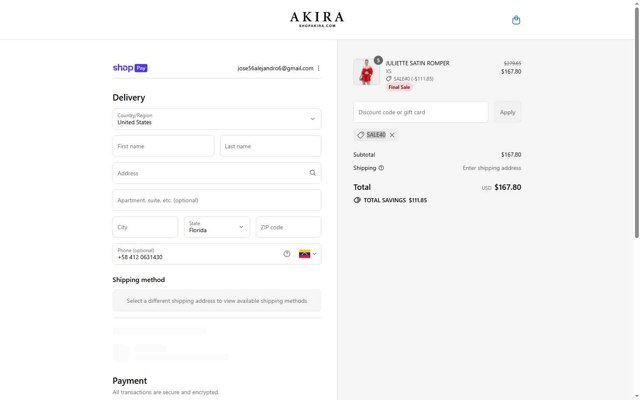Click the AKIRA store logo

[317, 19]
